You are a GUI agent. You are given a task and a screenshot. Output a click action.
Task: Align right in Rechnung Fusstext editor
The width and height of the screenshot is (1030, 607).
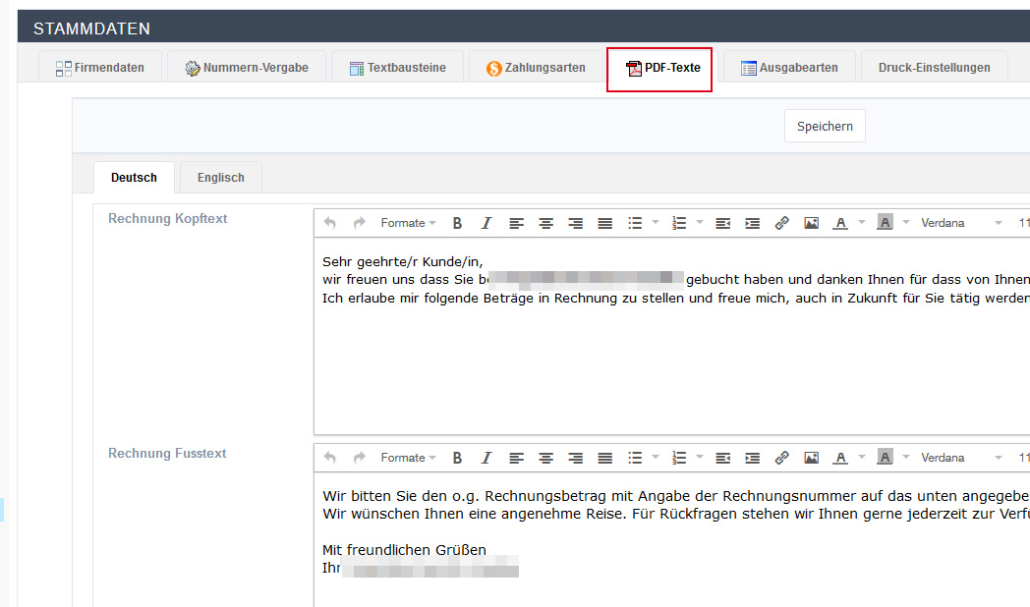576,458
